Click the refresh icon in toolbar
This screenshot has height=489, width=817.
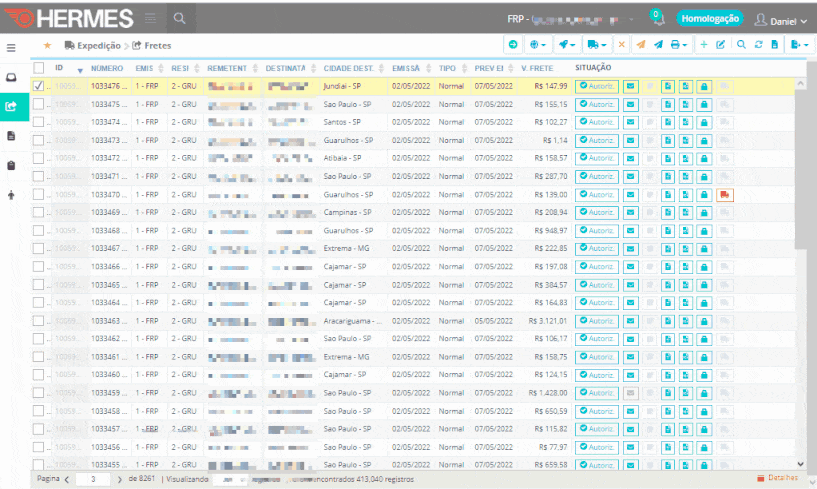(x=758, y=45)
